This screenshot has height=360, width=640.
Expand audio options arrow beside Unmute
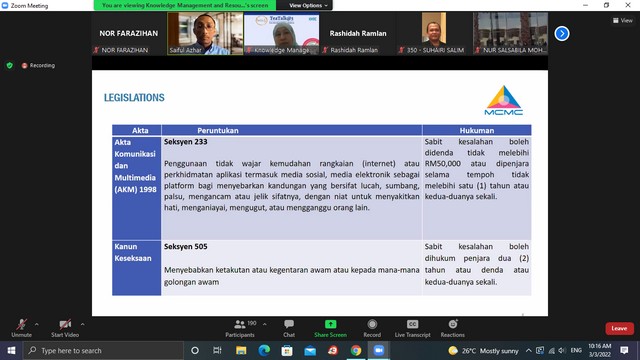37,324
